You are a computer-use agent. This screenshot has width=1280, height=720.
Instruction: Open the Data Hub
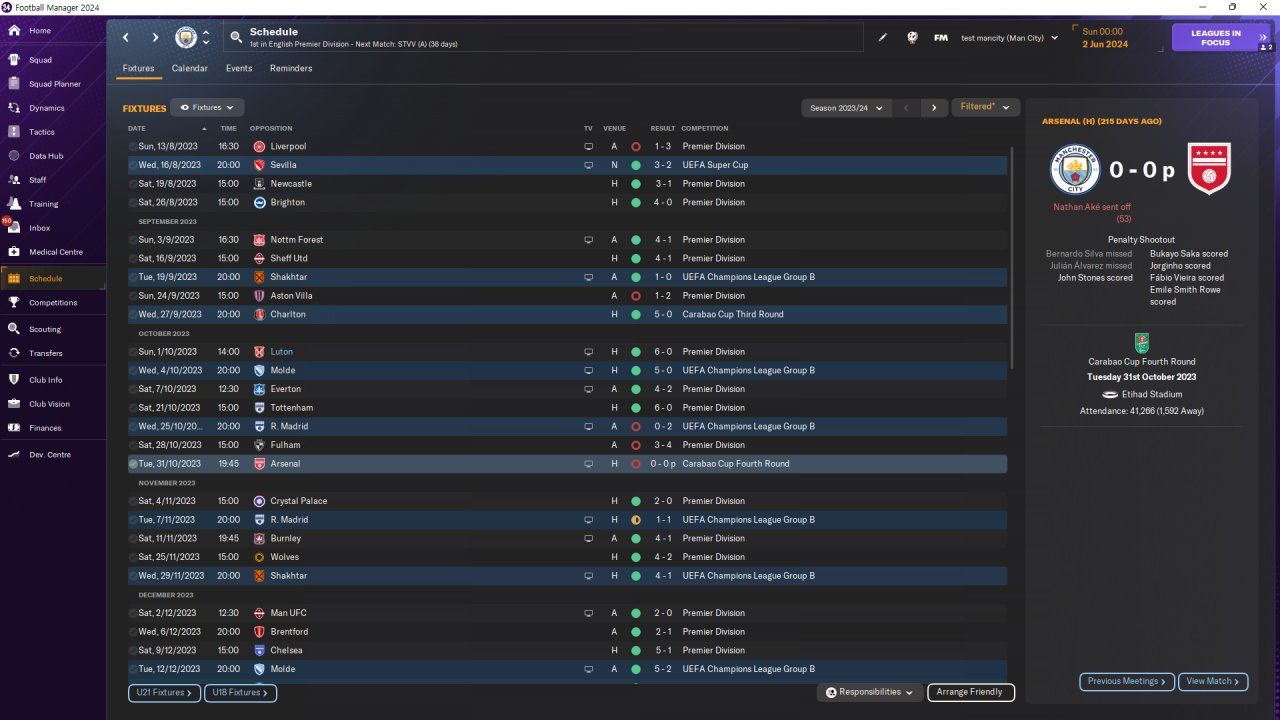pyautogui.click(x=53, y=156)
